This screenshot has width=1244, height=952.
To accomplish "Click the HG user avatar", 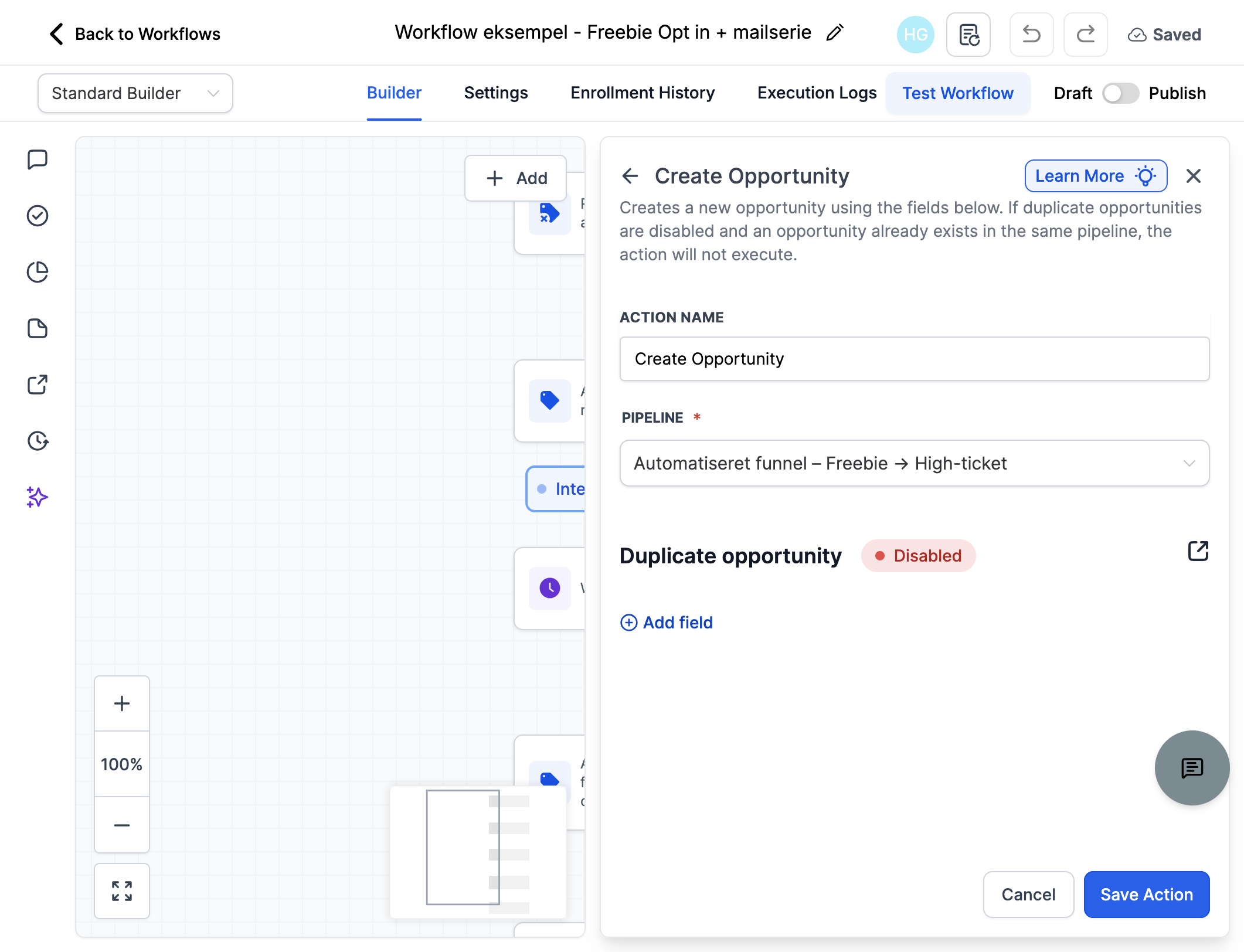I will 915,35.
